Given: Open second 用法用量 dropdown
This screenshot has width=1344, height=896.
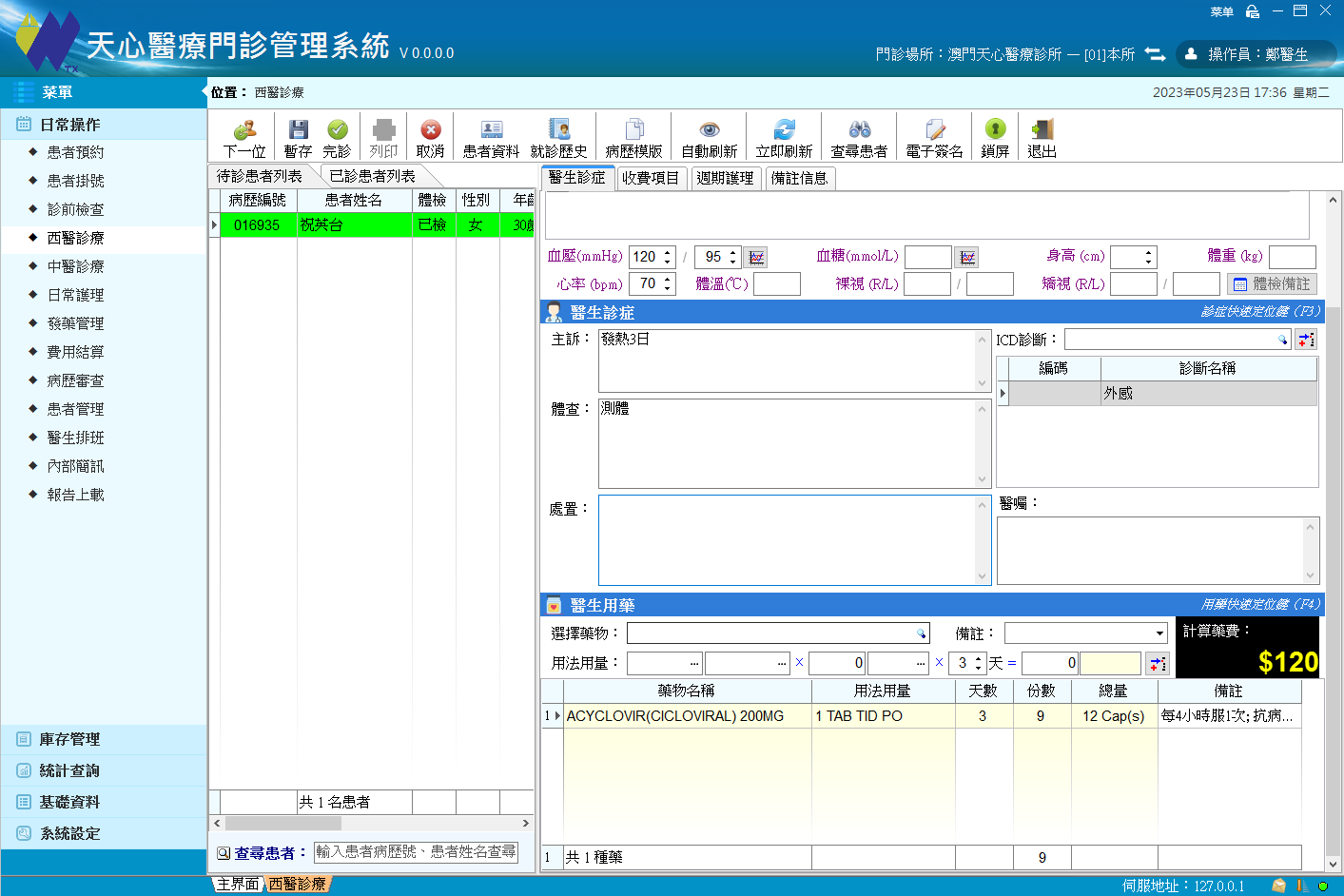Looking at the screenshot, I should click(x=782, y=664).
